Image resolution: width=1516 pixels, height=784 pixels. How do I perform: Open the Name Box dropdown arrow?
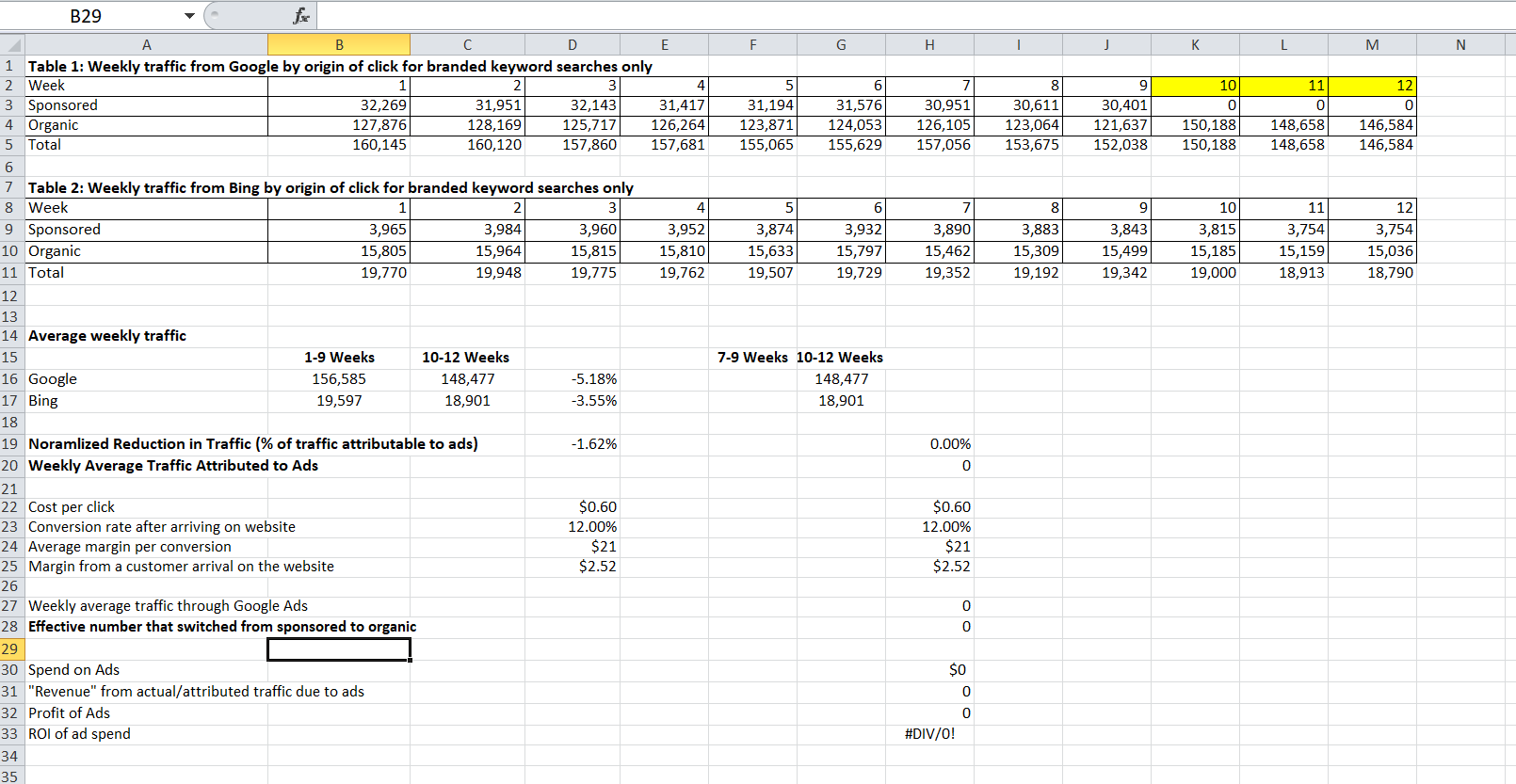click(x=189, y=16)
